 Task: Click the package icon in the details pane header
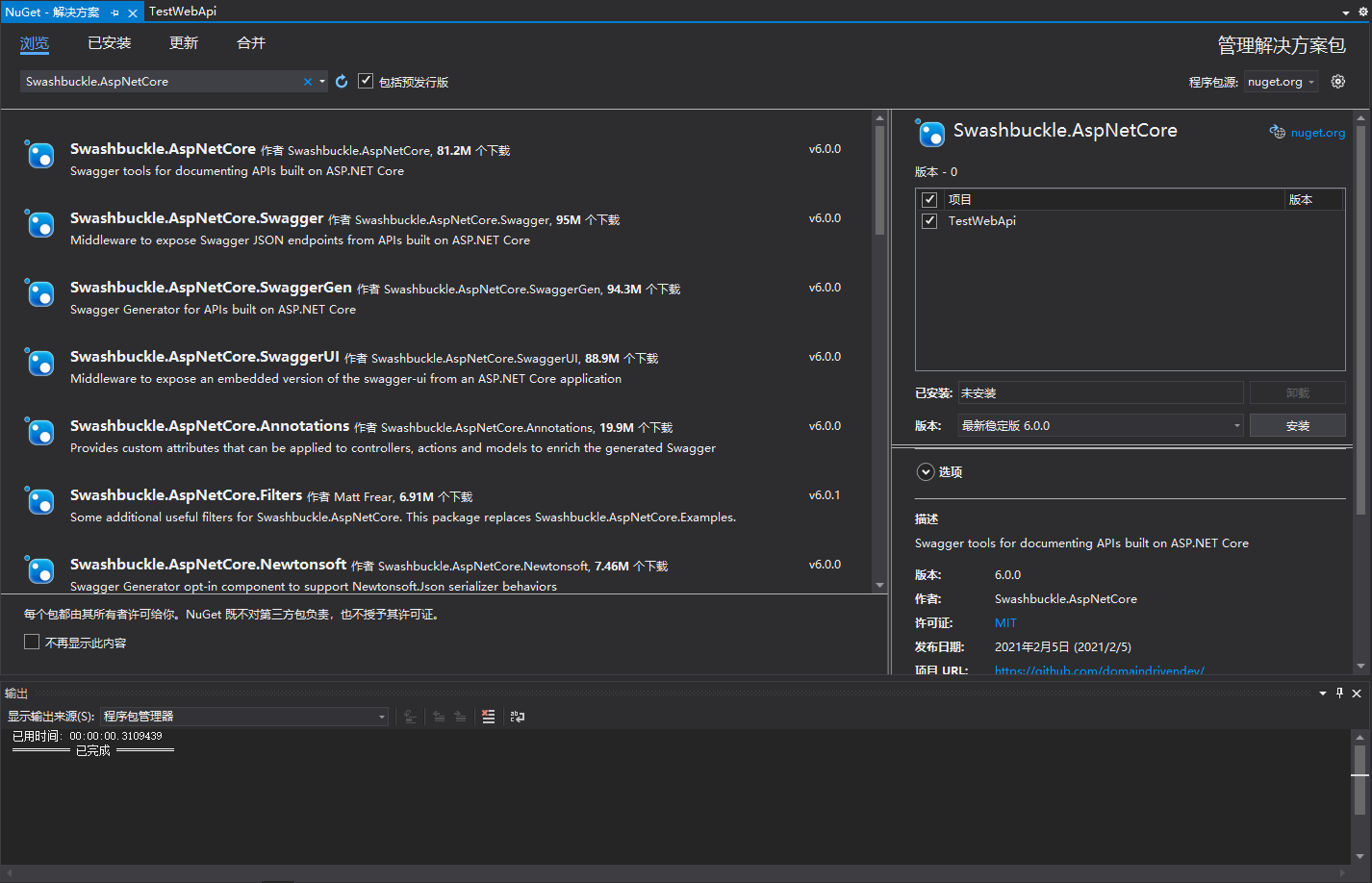click(x=930, y=133)
